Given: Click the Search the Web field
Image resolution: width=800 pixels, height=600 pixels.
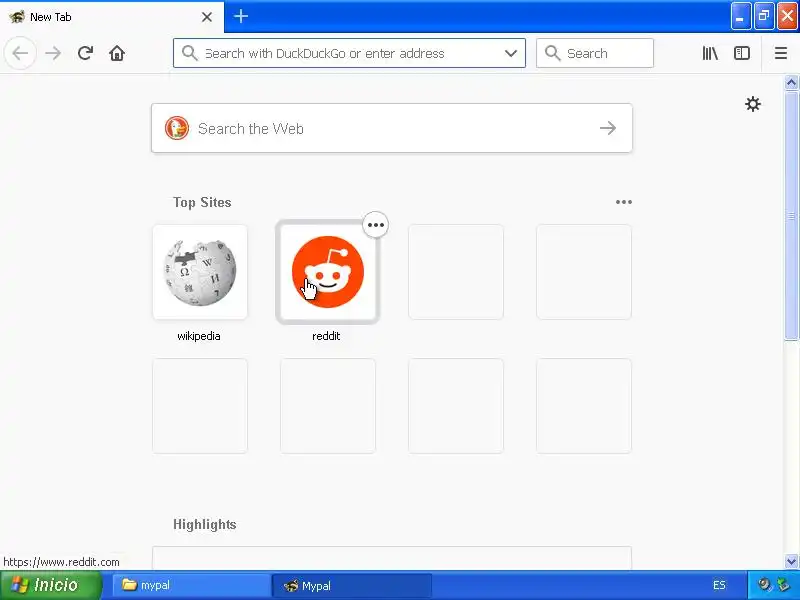Looking at the screenshot, I should (x=392, y=128).
